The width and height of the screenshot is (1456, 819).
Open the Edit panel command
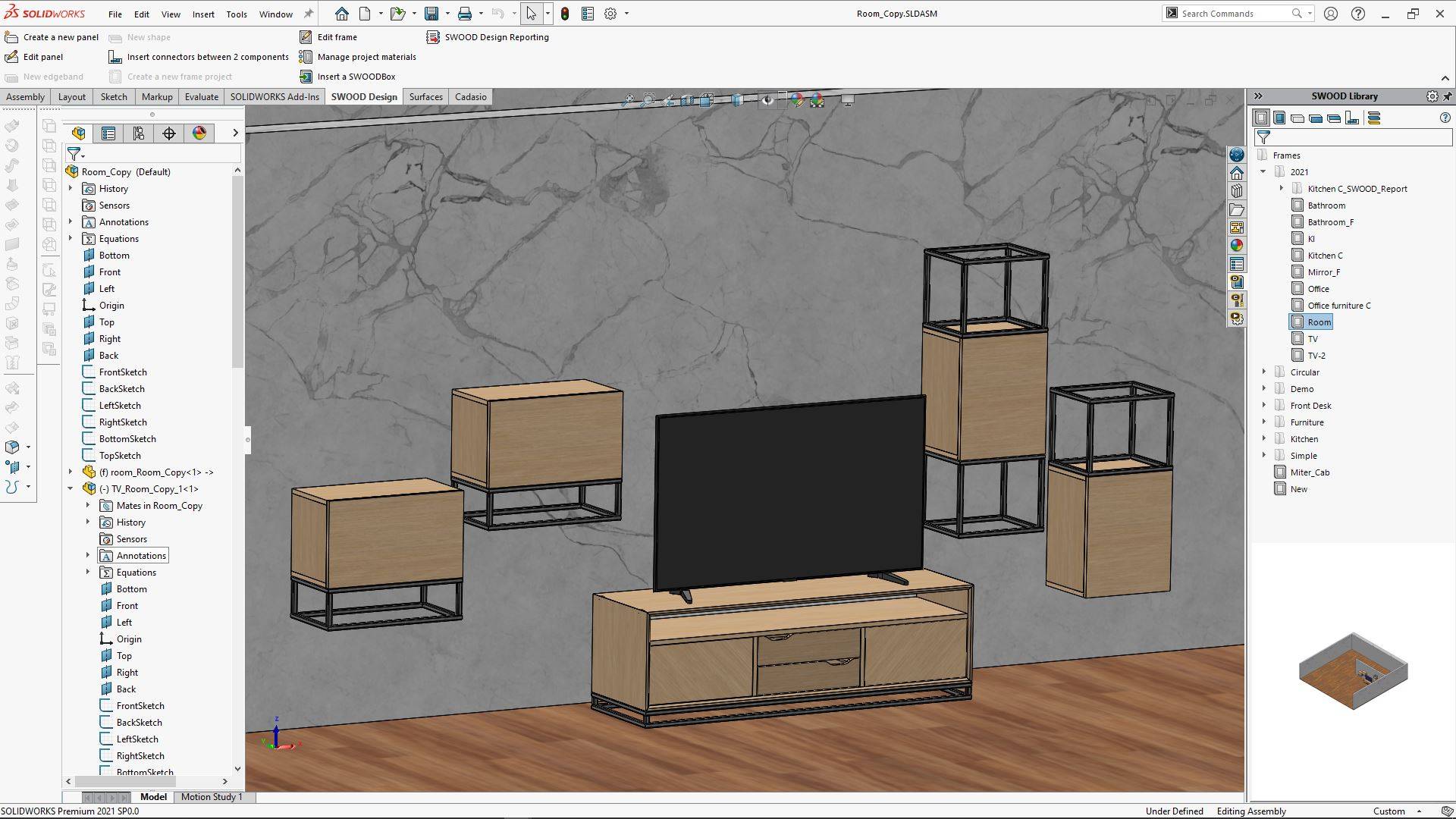(33, 57)
